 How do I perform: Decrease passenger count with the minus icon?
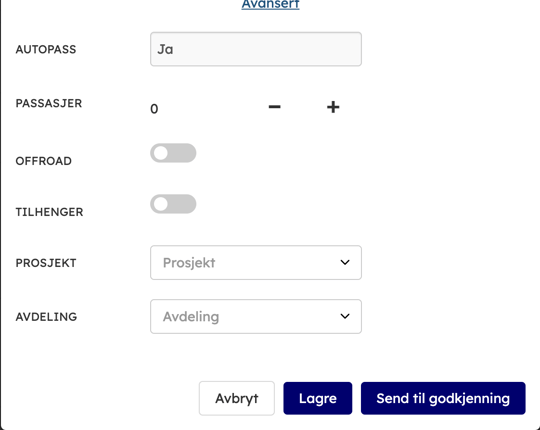point(274,107)
